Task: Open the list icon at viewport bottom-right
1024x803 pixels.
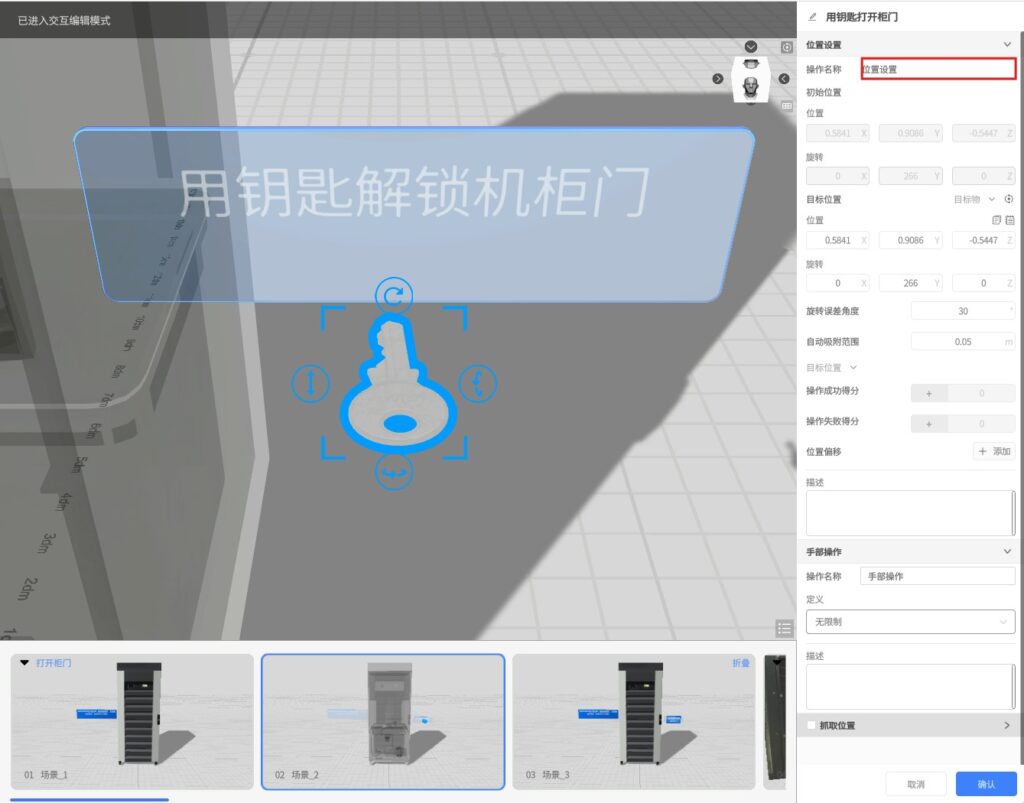Action: (x=784, y=628)
